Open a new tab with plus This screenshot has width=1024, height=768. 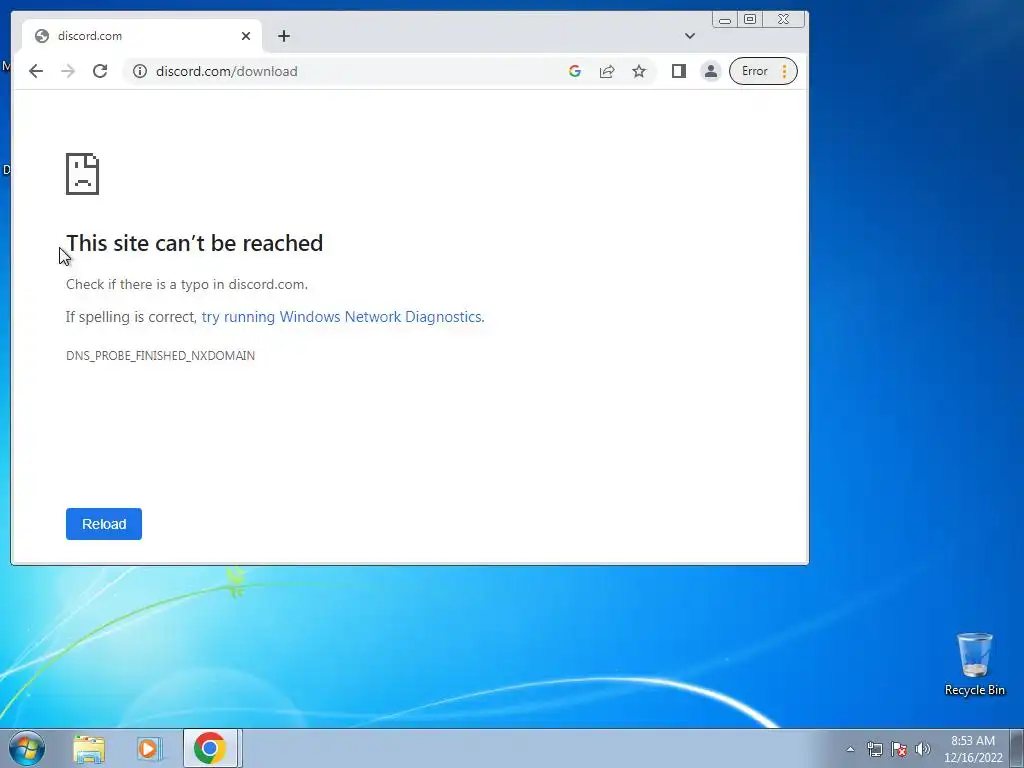click(283, 36)
